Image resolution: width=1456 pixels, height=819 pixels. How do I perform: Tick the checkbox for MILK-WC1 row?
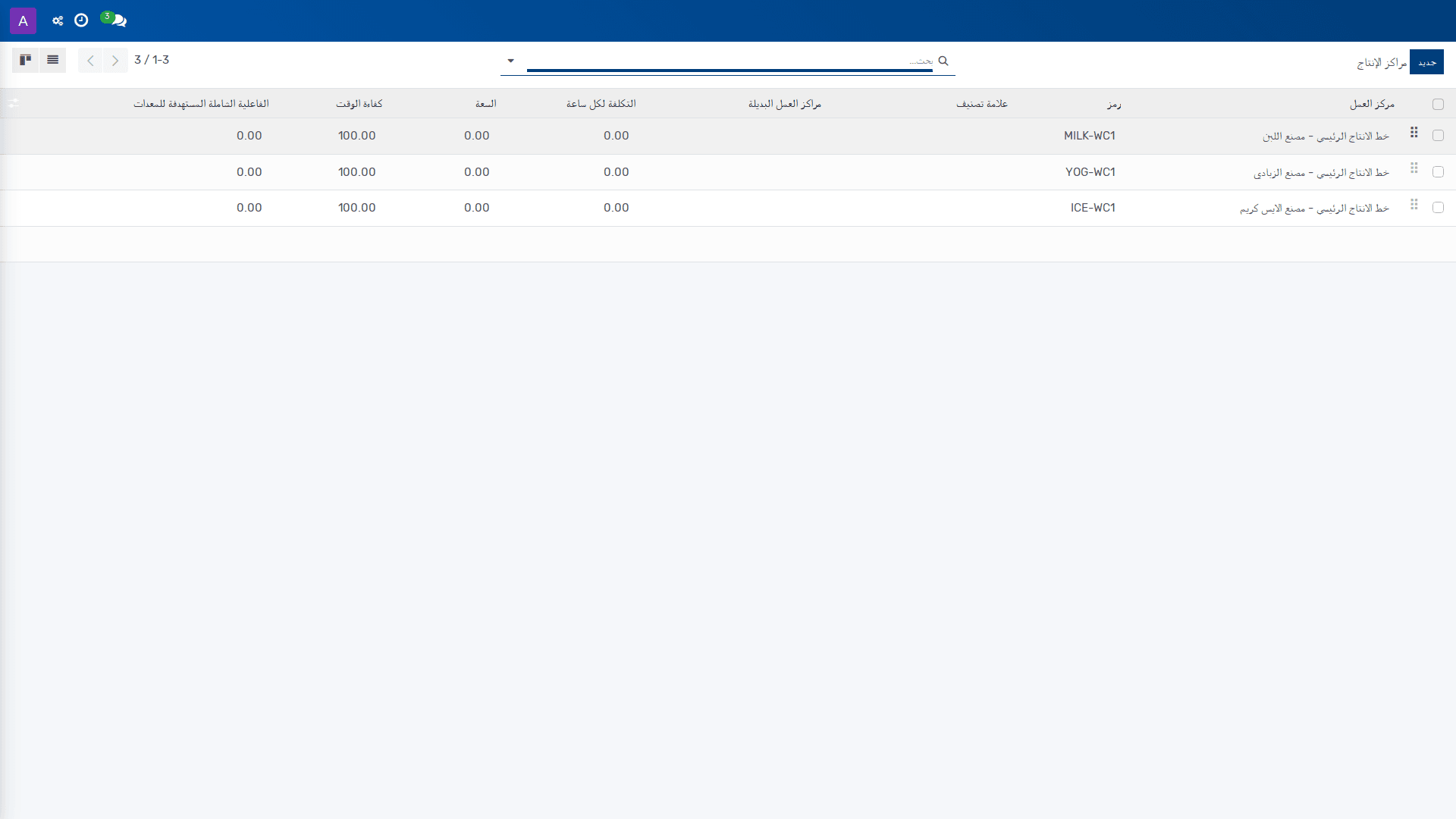pyautogui.click(x=1438, y=136)
